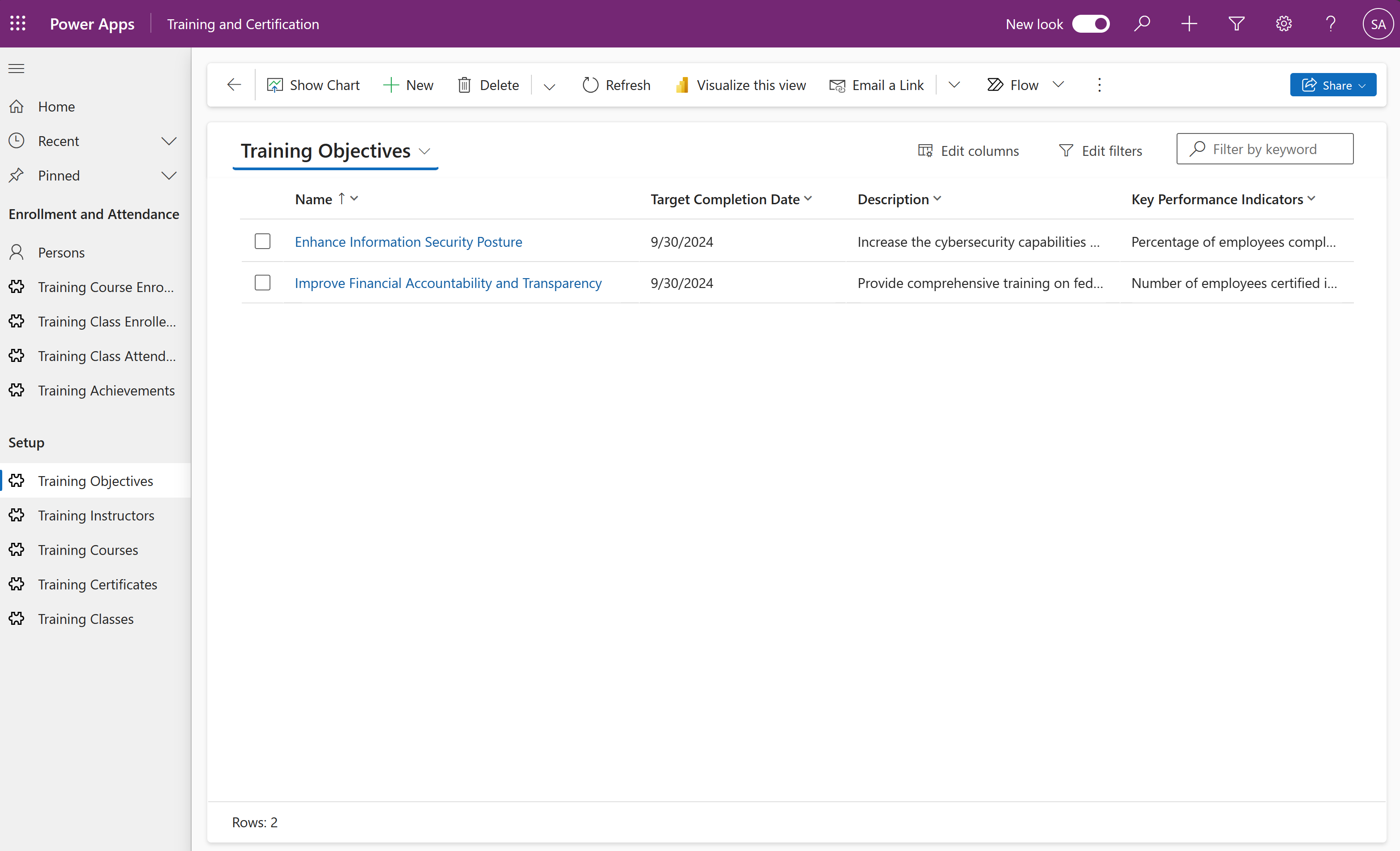Click Edit filters
Screen dimensions: 1400x851
pos(1100,150)
